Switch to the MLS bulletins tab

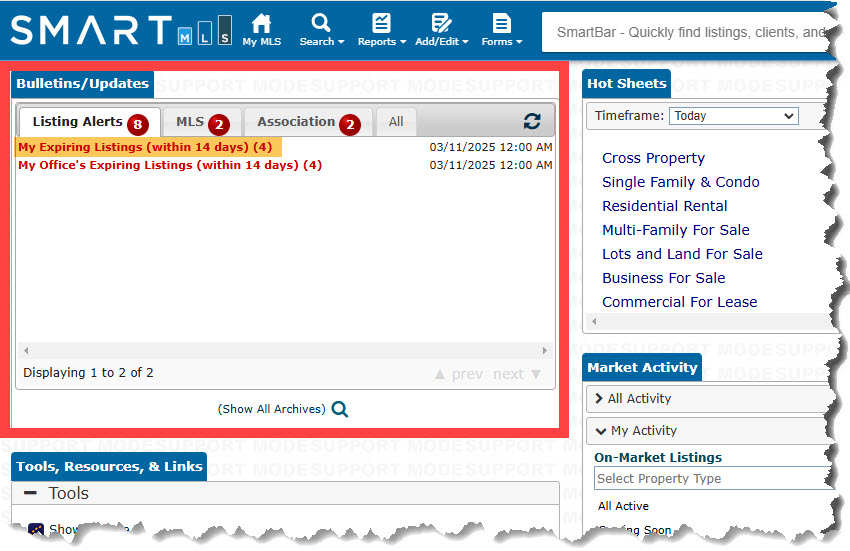click(x=202, y=122)
